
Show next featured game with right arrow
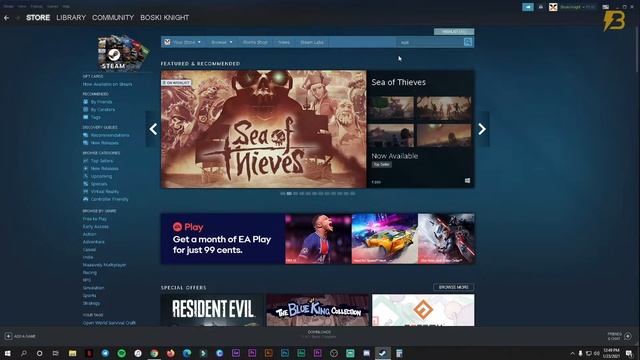(x=482, y=129)
